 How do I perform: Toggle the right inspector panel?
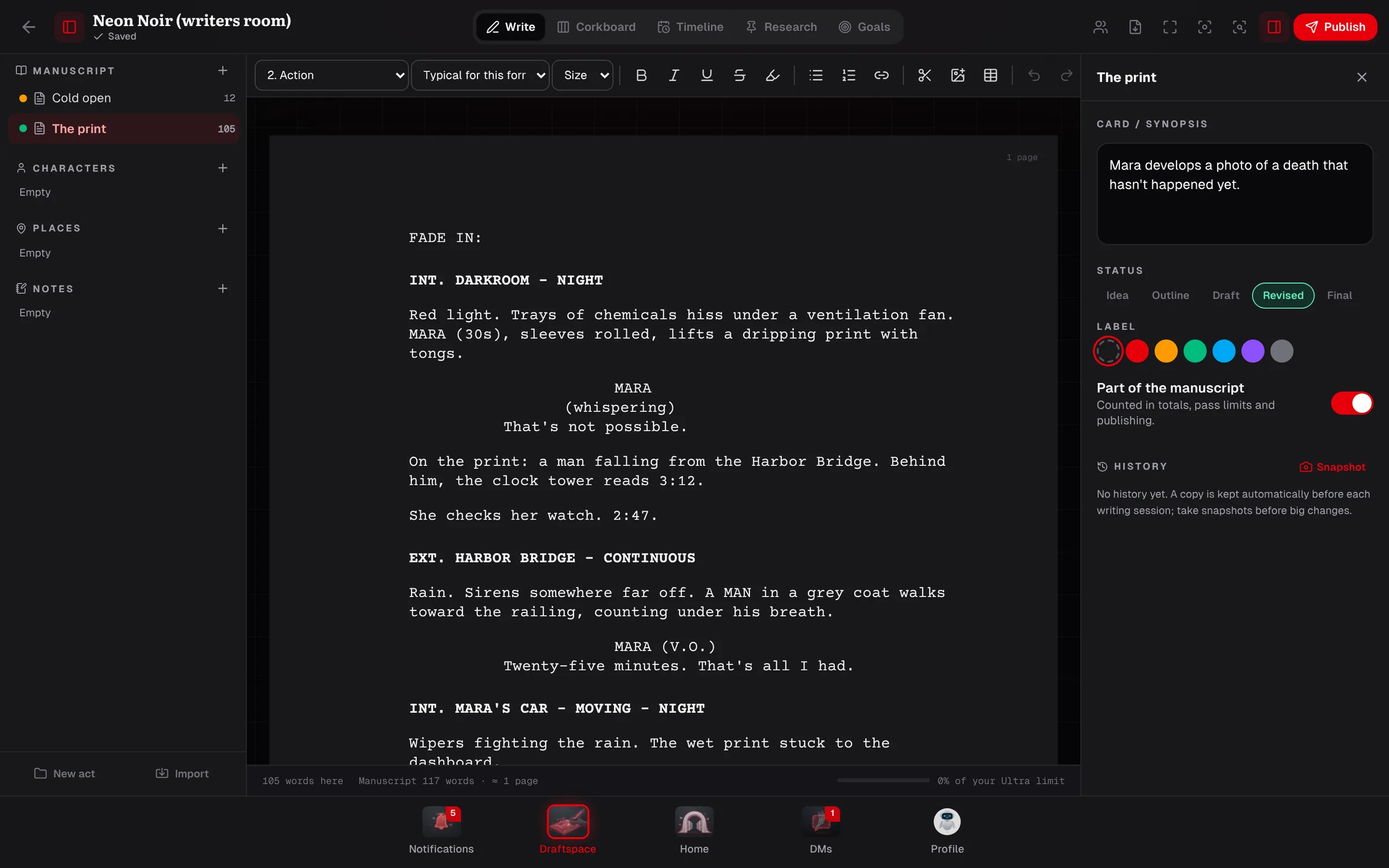tap(1274, 27)
